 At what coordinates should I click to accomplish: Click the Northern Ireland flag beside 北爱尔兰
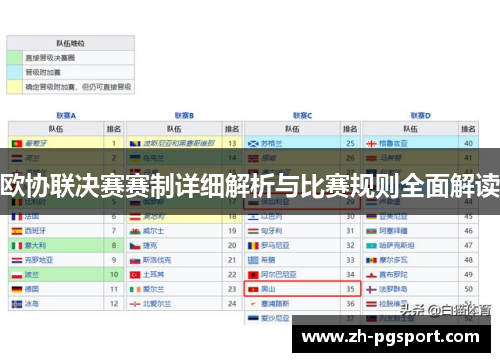click(x=135, y=304)
